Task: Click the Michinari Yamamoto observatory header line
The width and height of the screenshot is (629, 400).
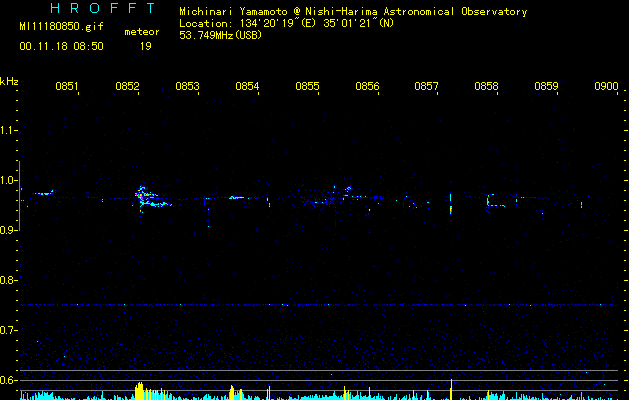Action: coord(353,11)
